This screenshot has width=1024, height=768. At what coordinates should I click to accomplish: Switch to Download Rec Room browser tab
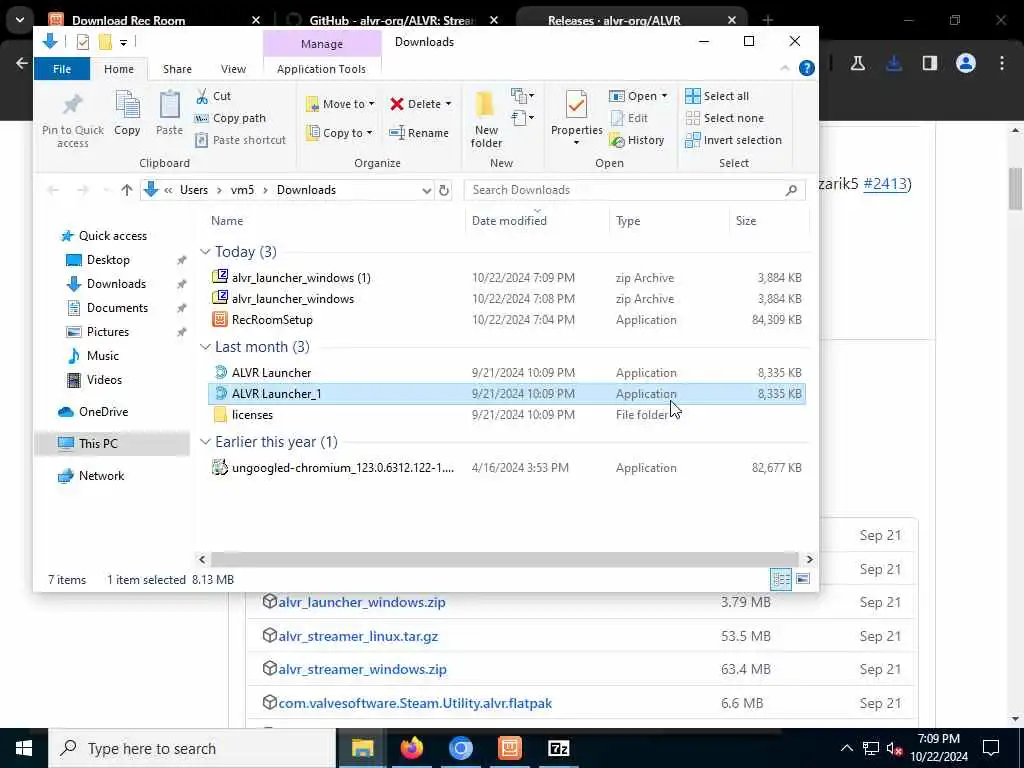155,20
